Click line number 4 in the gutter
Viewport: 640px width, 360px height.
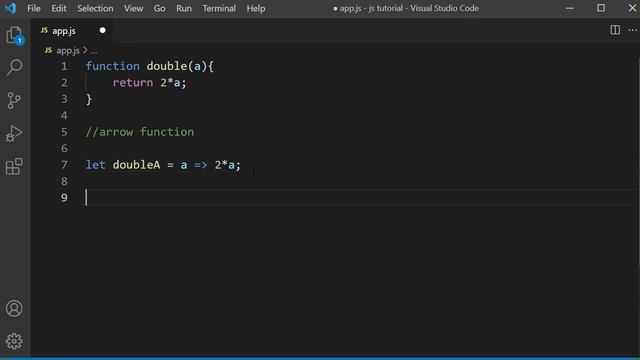64,116
